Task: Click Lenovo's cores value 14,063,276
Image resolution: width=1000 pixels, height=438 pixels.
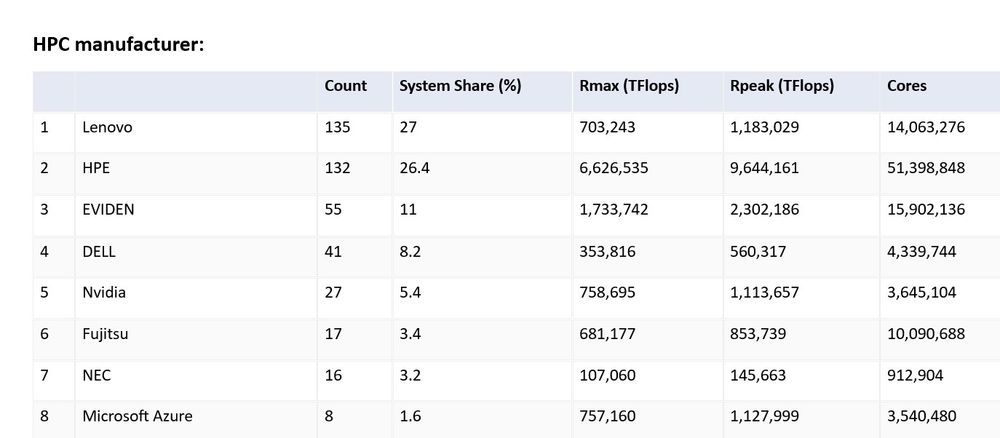Action: tap(926, 128)
